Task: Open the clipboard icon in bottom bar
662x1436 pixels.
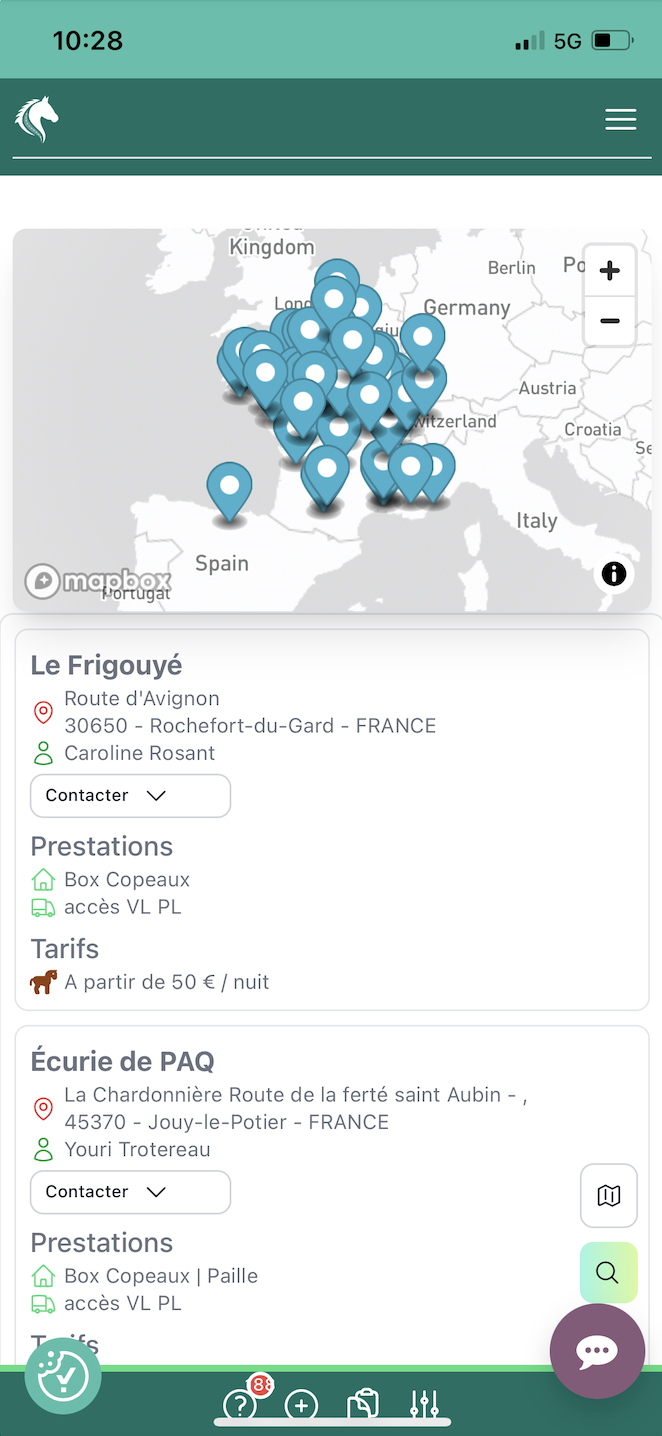Action: pyautogui.click(x=362, y=1405)
